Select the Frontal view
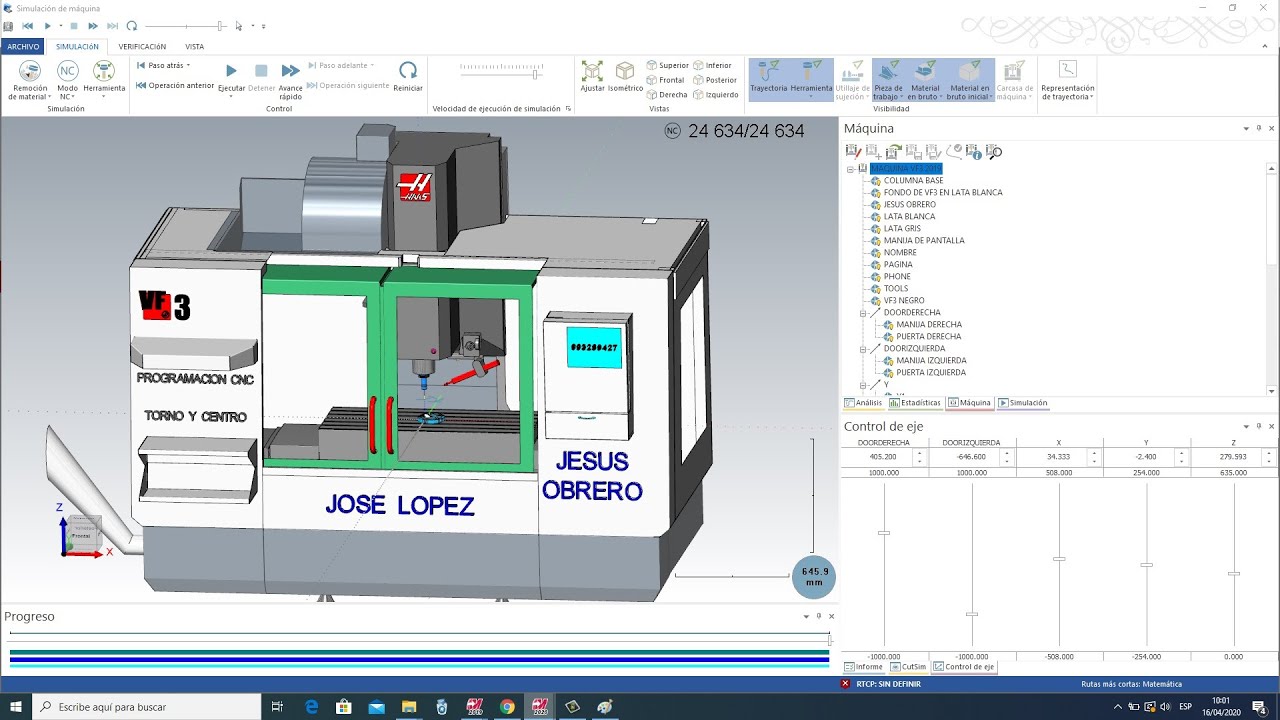Screen dimensions: 1280x720 pyautogui.click(x=665, y=80)
